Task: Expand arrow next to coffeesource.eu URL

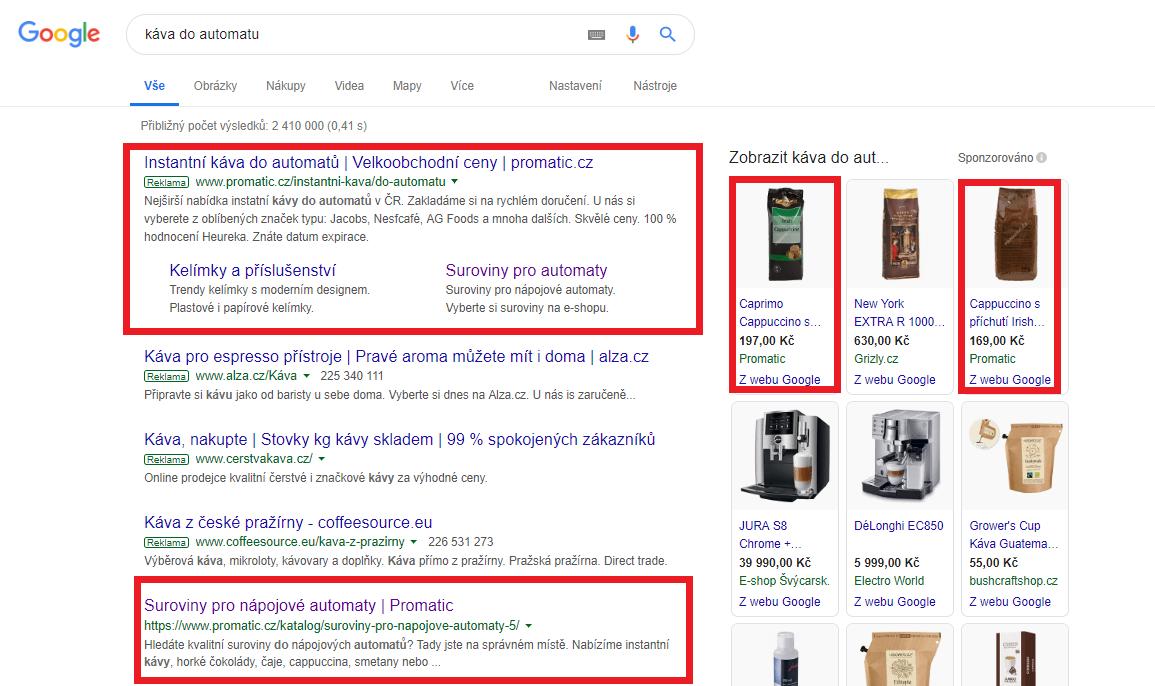Action: [x=413, y=542]
